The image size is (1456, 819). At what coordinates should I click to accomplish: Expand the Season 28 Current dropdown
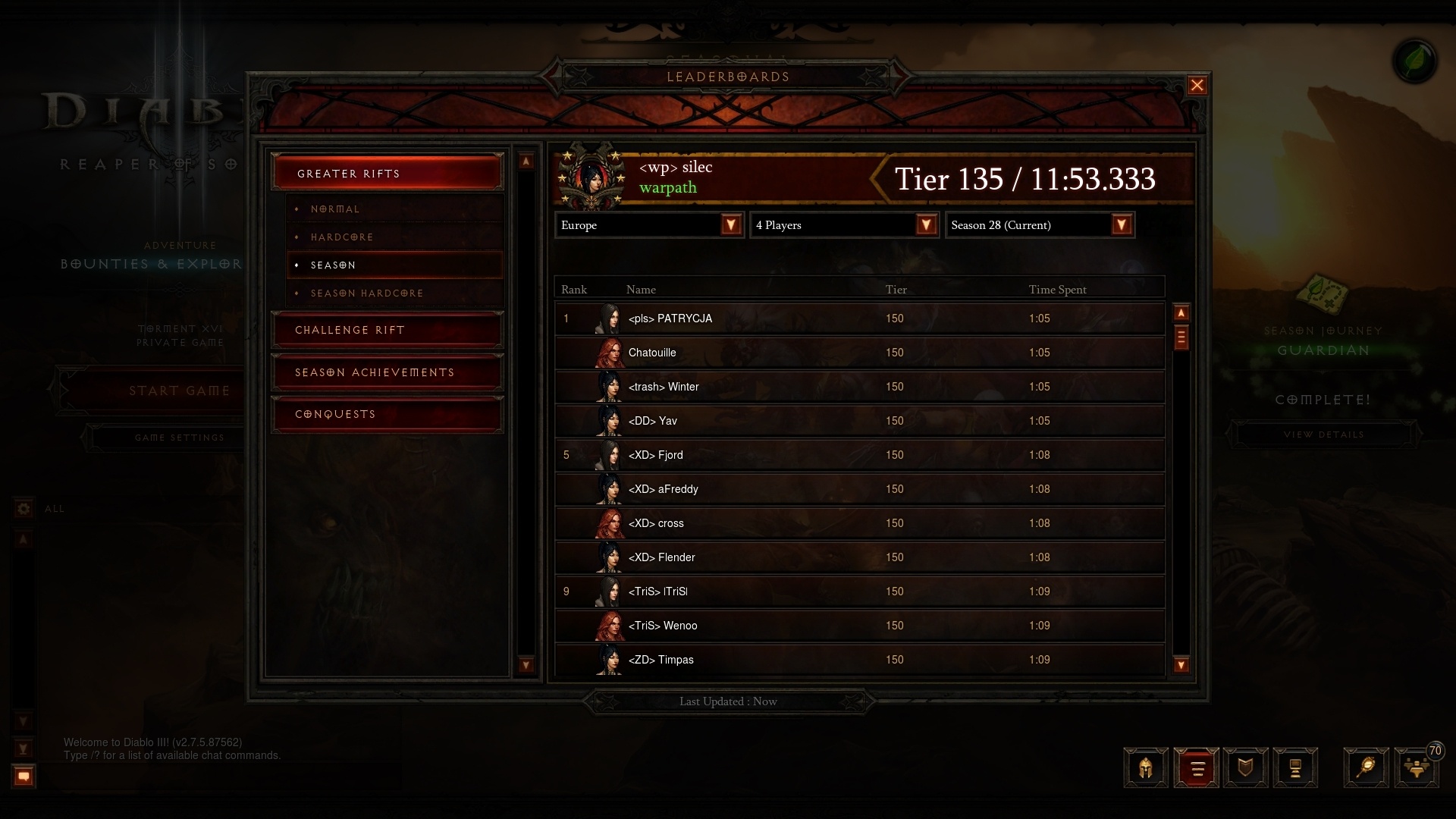click(x=1122, y=224)
